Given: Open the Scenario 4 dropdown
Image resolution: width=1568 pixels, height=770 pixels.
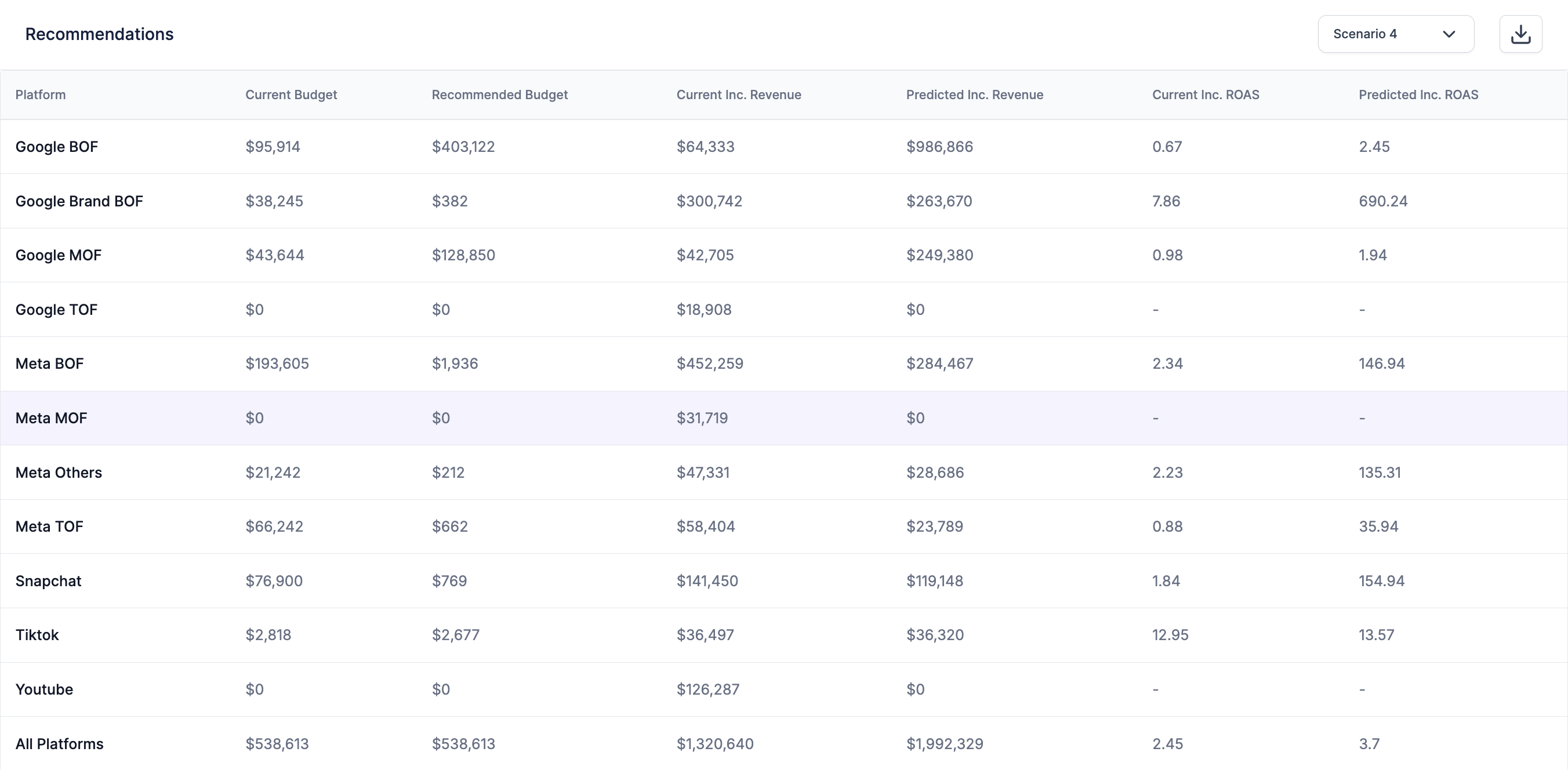Looking at the screenshot, I should (x=1395, y=34).
